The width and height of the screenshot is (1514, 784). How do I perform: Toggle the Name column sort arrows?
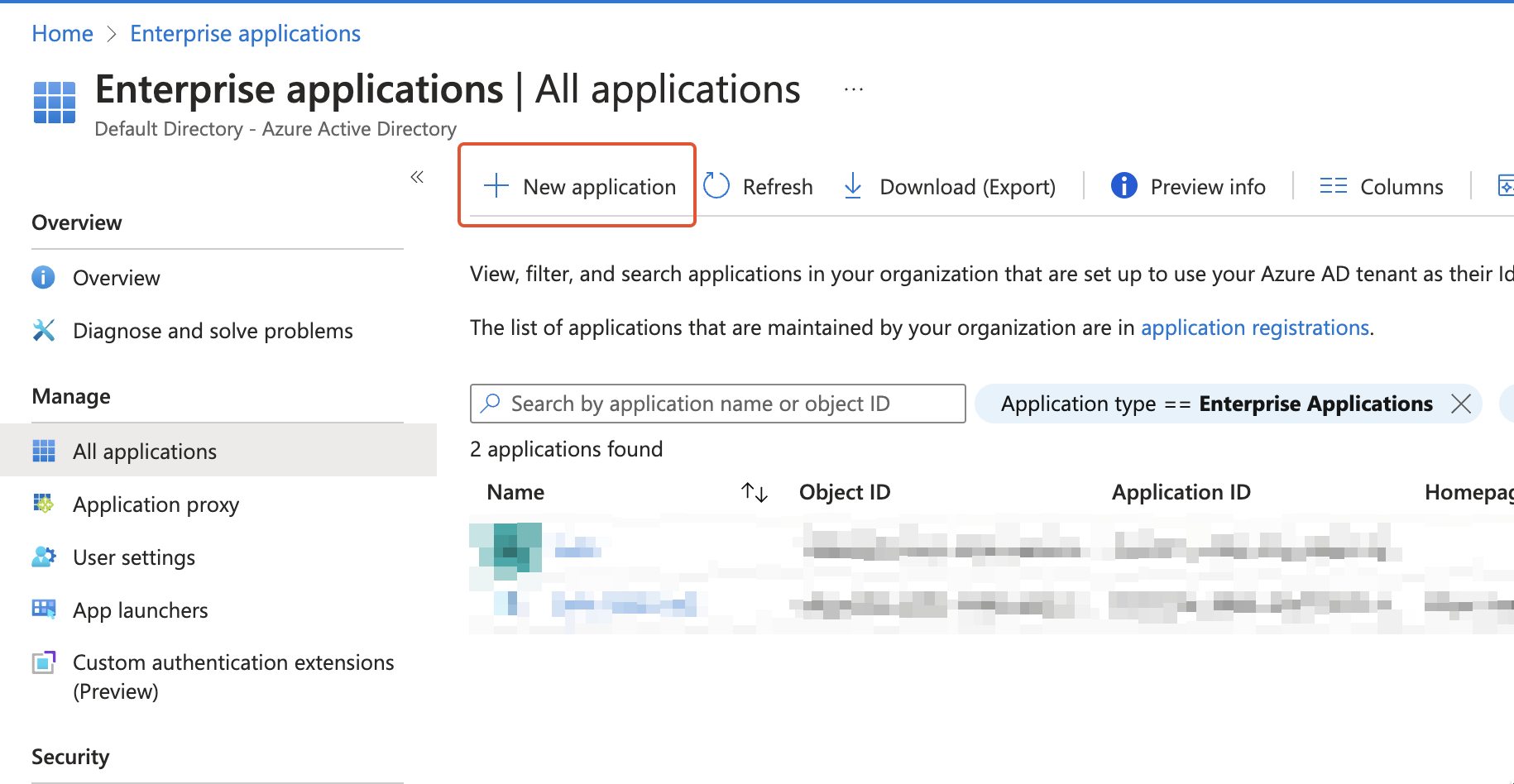[754, 491]
